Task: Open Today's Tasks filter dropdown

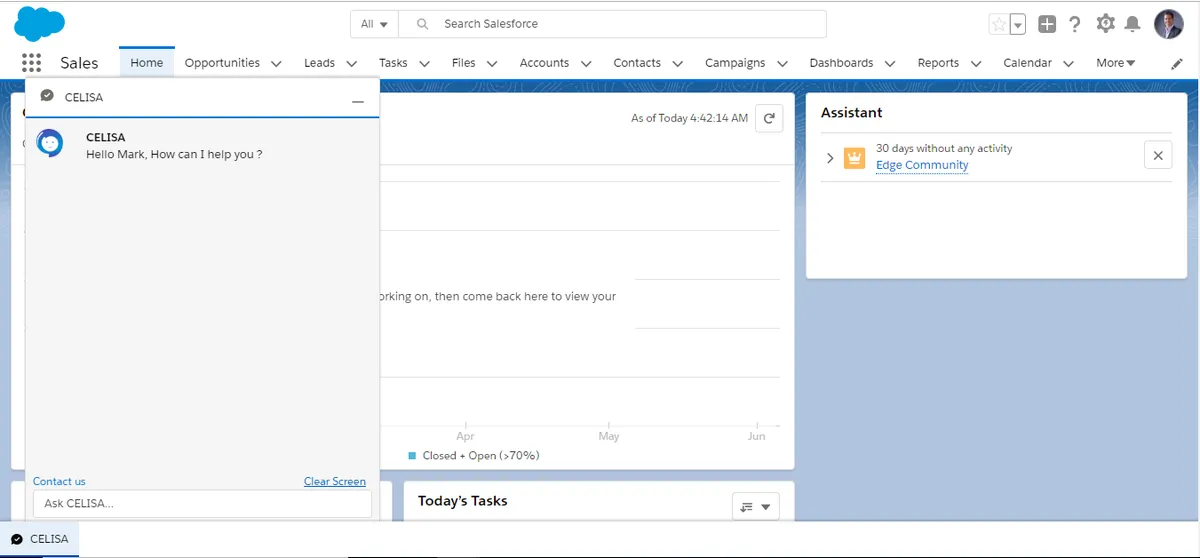Action: pyautogui.click(x=755, y=507)
